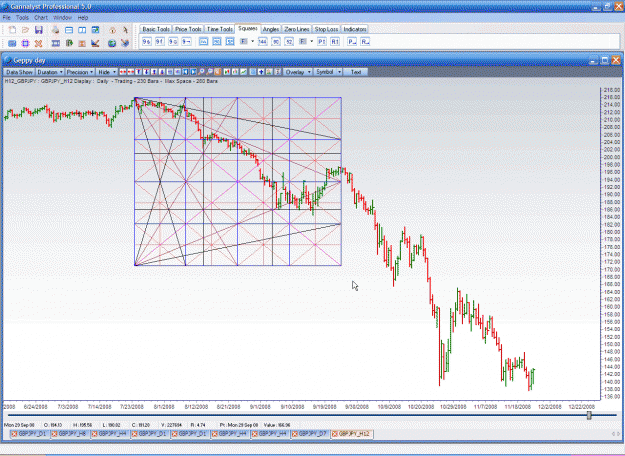Image resolution: width=625 pixels, height=456 pixels.
Task: Expand the arrow beside first F square tool
Action: click(x=252, y=41)
